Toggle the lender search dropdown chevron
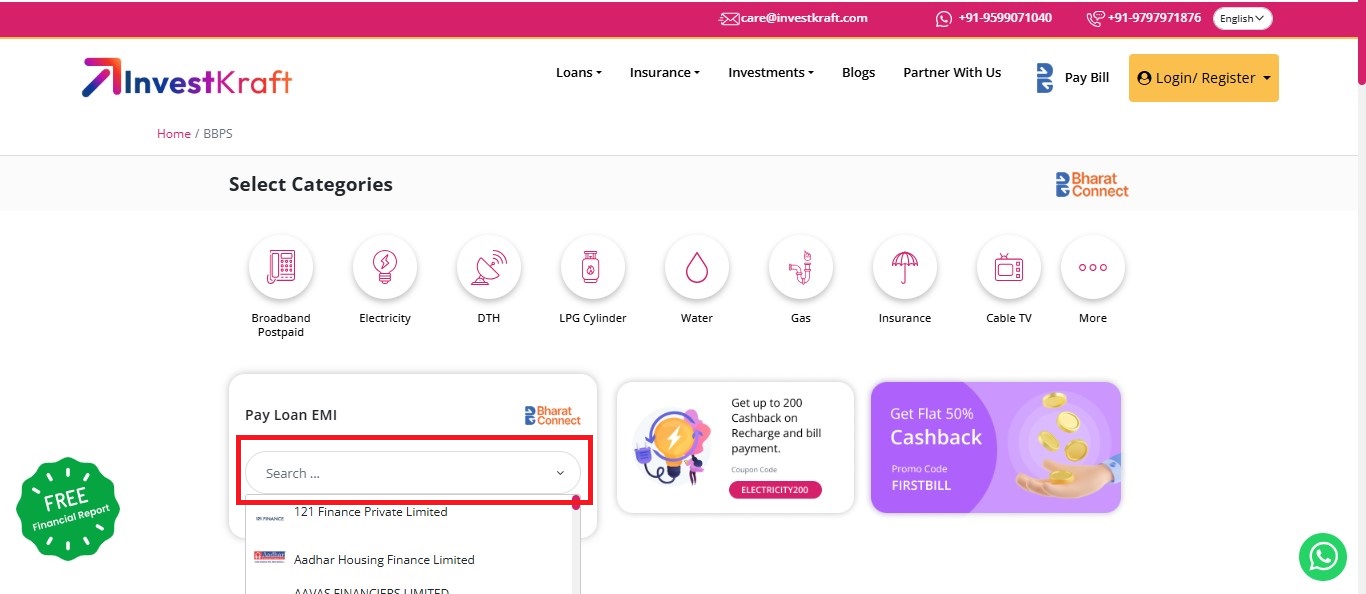 (560, 474)
